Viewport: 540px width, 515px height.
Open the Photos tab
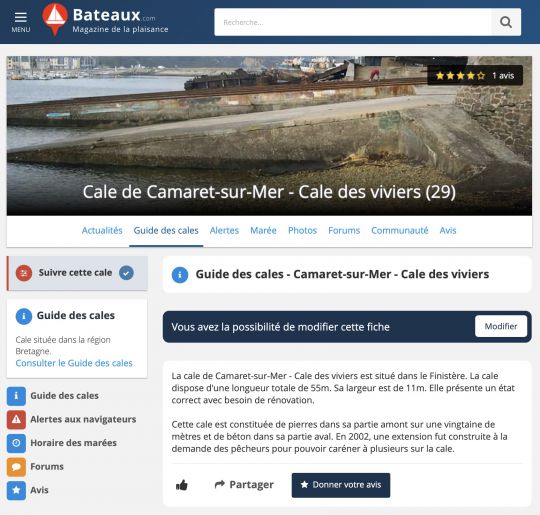(x=302, y=230)
